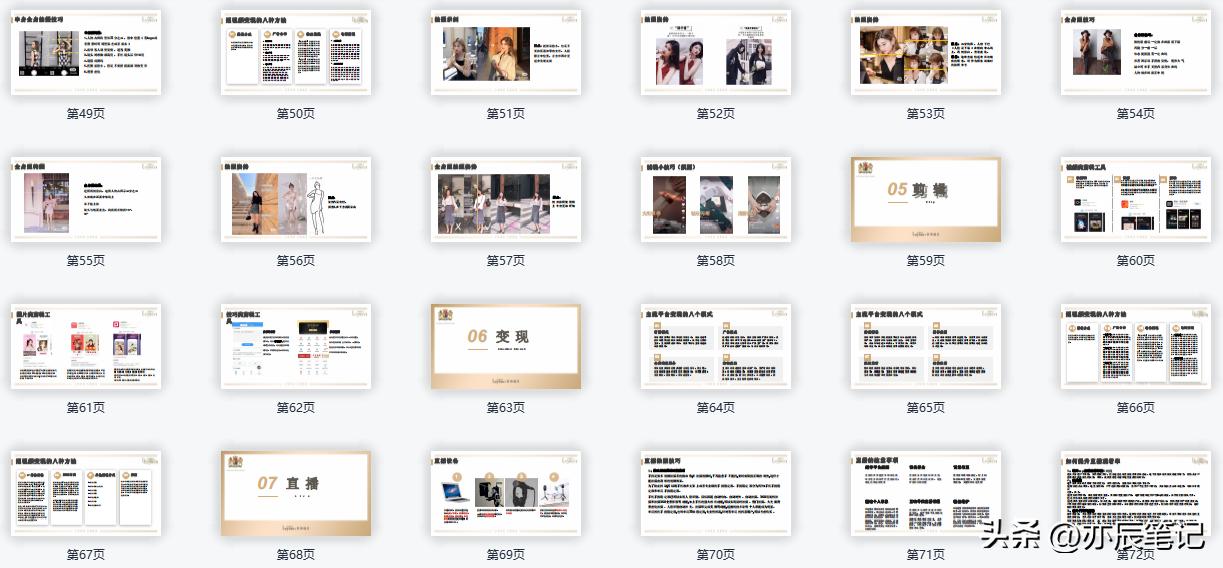The width and height of the screenshot is (1223, 568).
Task: Select the slide thumbnail for 第53页
Action: point(926,53)
